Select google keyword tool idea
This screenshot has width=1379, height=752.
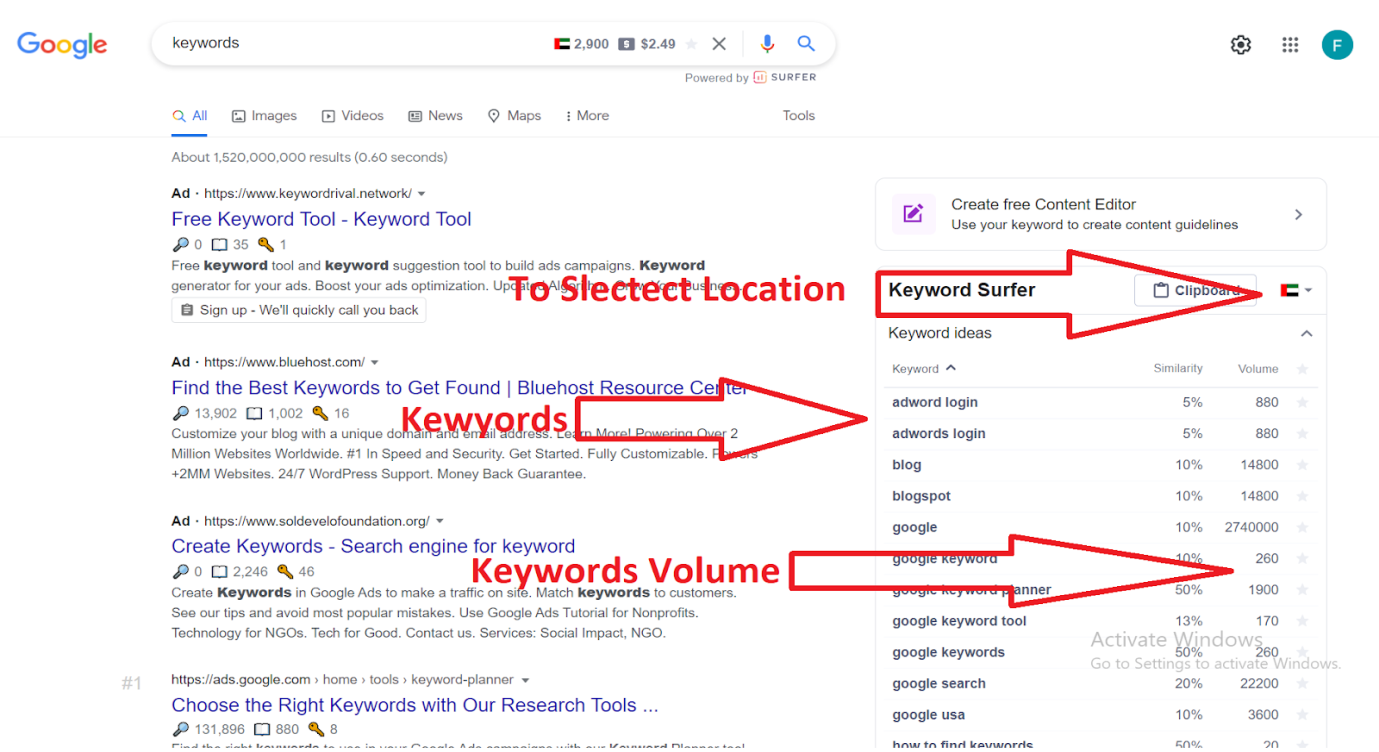pos(959,621)
